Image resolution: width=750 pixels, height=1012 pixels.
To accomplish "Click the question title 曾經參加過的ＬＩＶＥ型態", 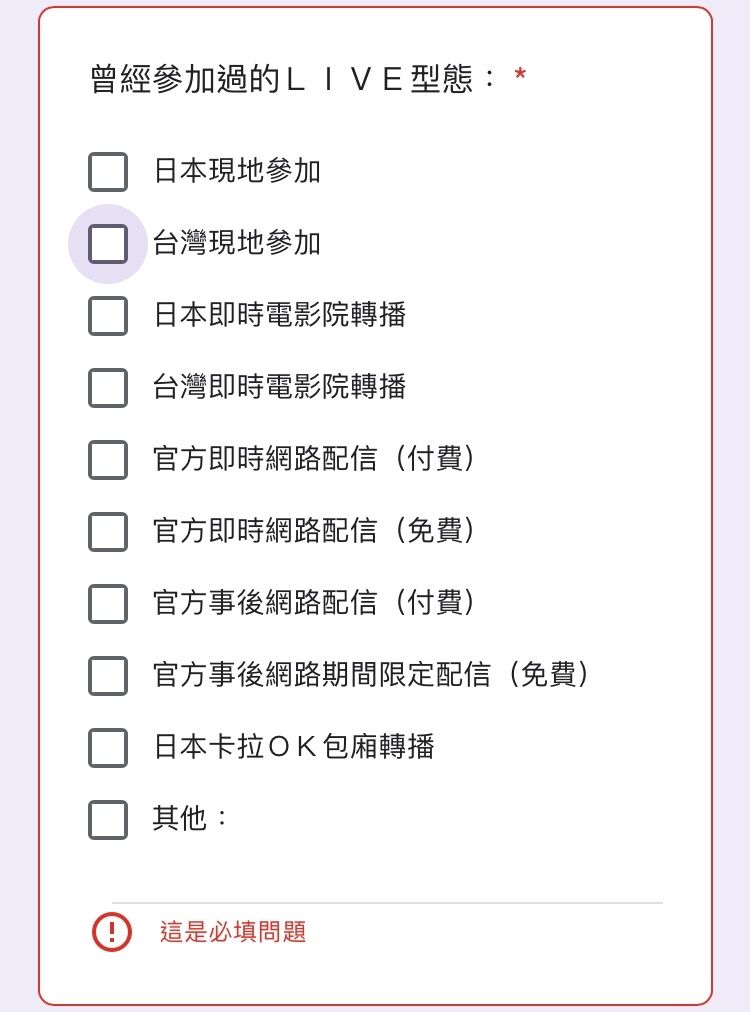I will point(293,79).
